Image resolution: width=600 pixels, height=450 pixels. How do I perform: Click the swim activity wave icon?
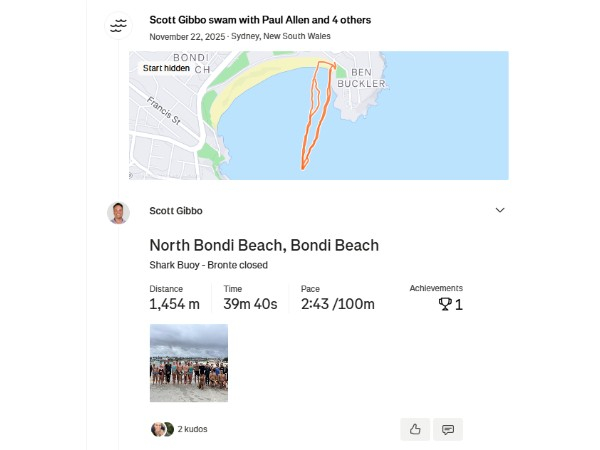(x=119, y=26)
